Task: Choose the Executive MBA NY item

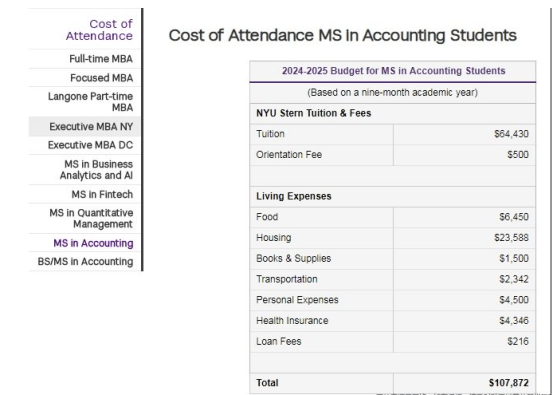Action: 91,126
